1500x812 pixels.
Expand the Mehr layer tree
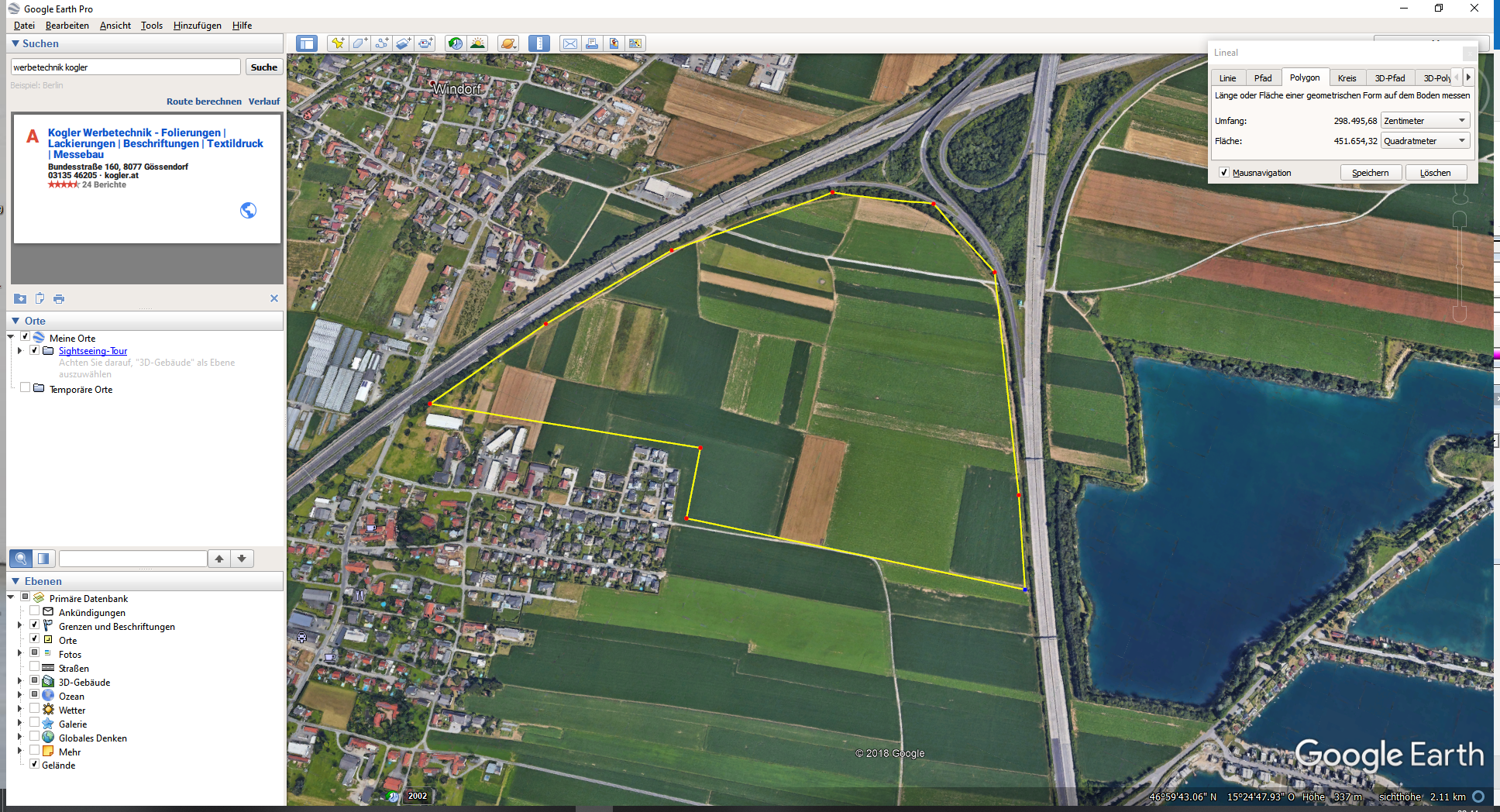19,751
